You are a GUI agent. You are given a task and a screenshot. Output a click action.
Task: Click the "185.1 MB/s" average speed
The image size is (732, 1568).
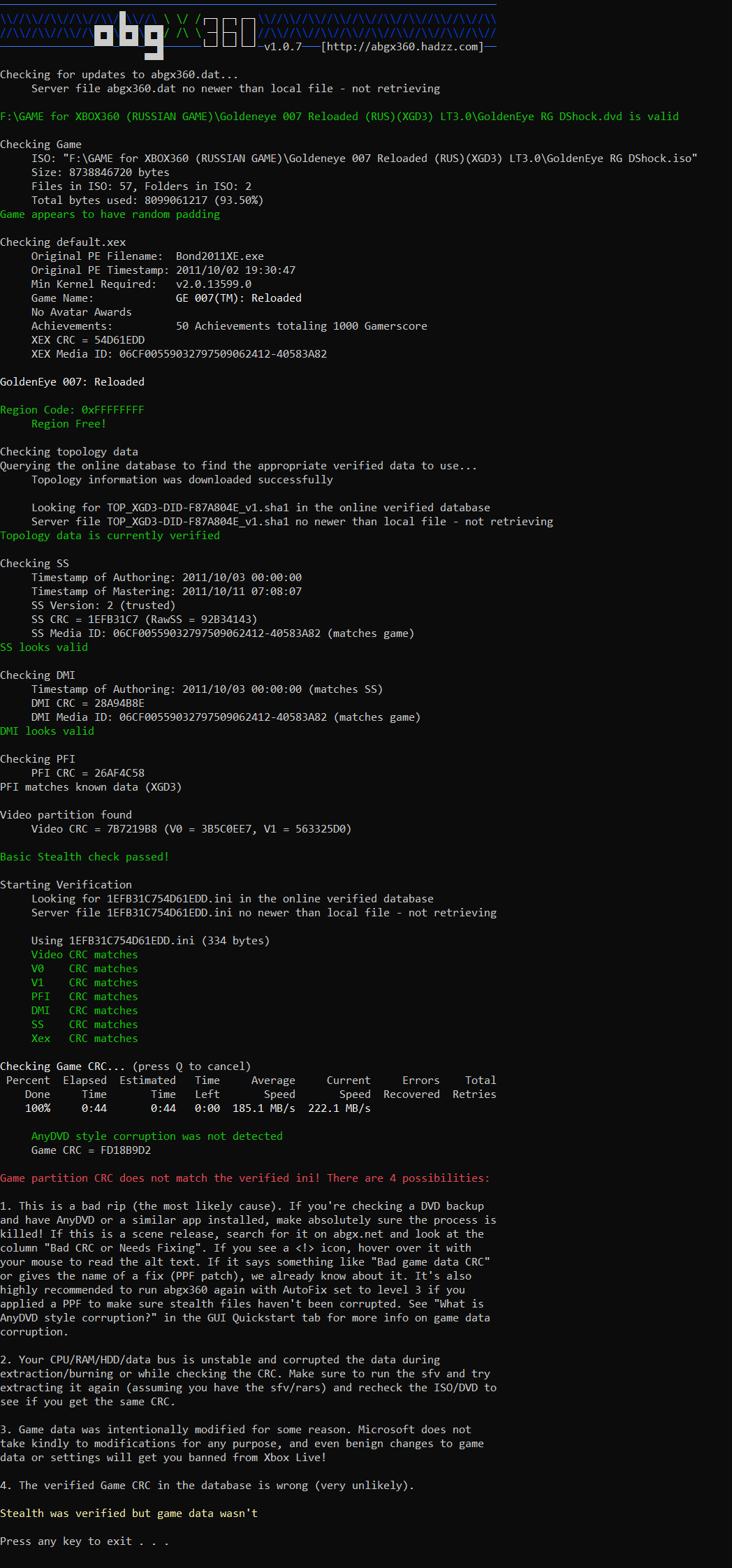click(264, 1108)
